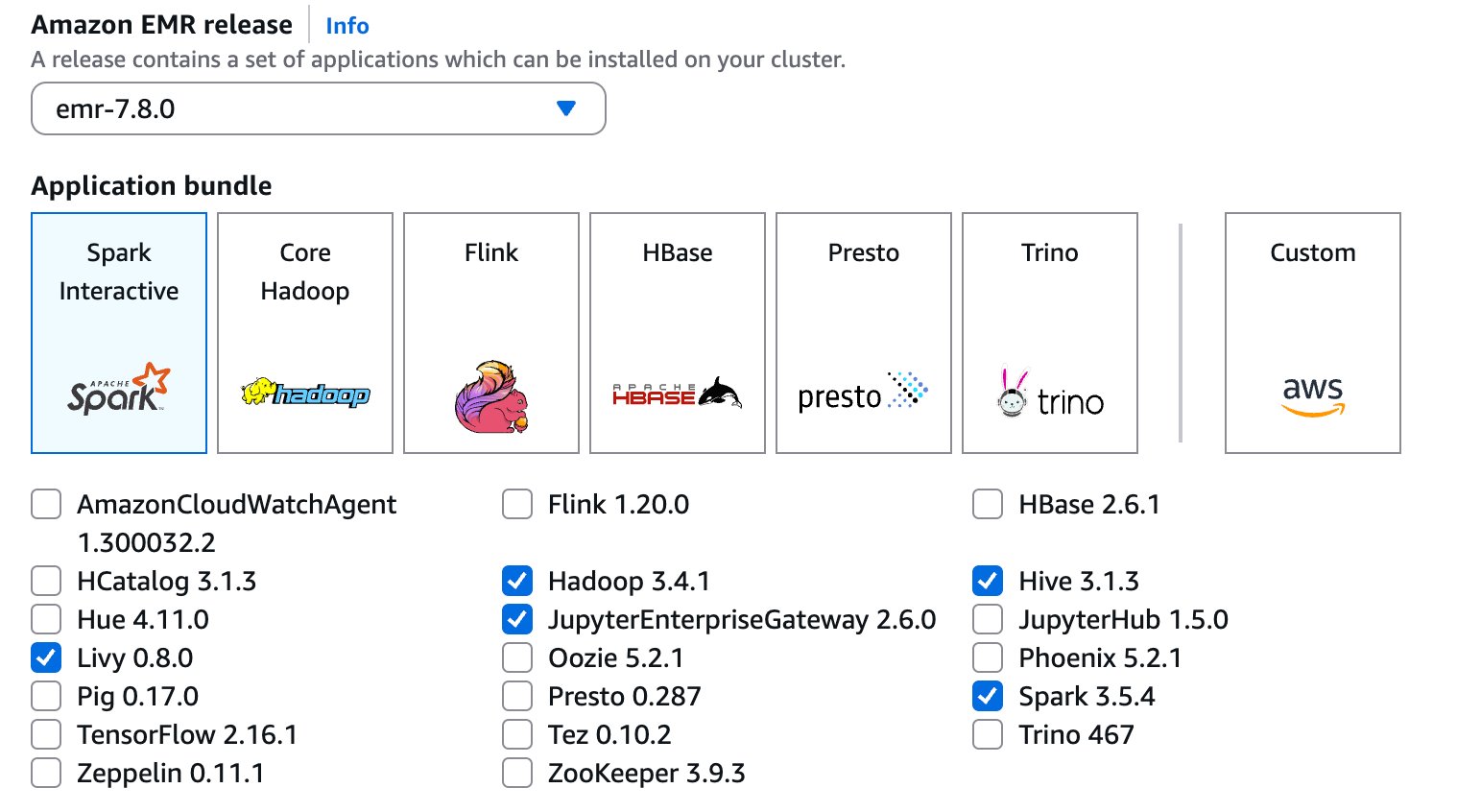1457x812 pixels.
Task: Pick the Flink squirrel logo
Action: click(x=491, y=396)
